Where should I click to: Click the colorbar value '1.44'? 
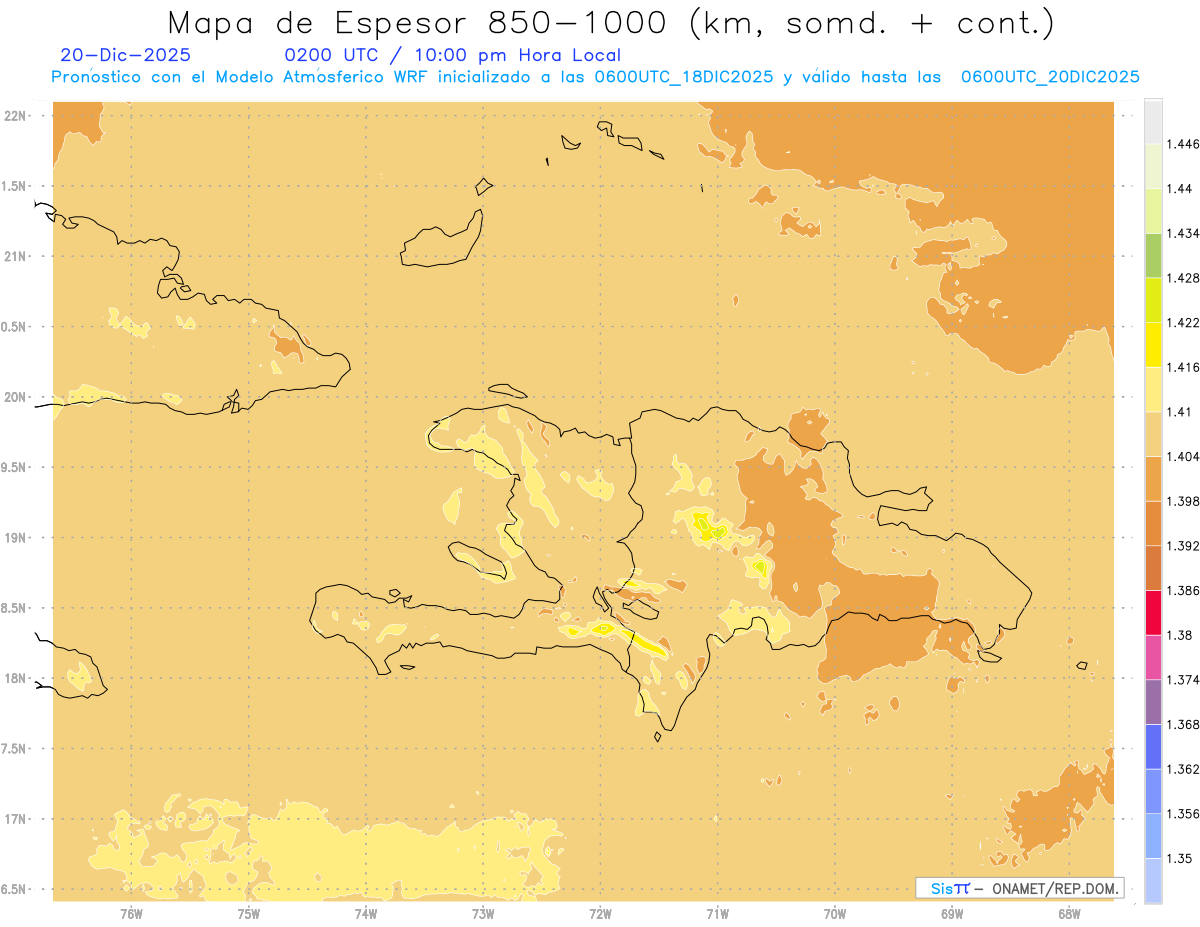(1180, 188)
